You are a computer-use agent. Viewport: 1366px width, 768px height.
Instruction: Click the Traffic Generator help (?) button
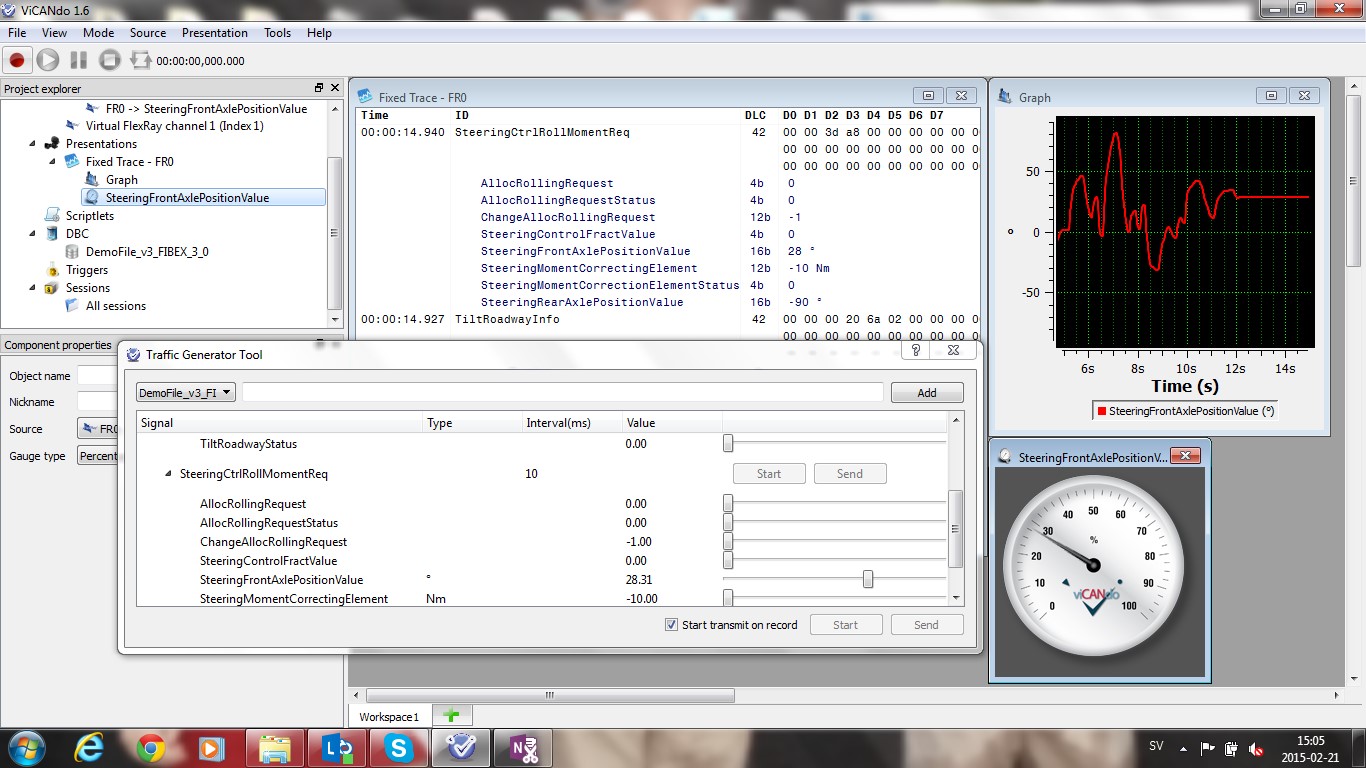(915, 350)
